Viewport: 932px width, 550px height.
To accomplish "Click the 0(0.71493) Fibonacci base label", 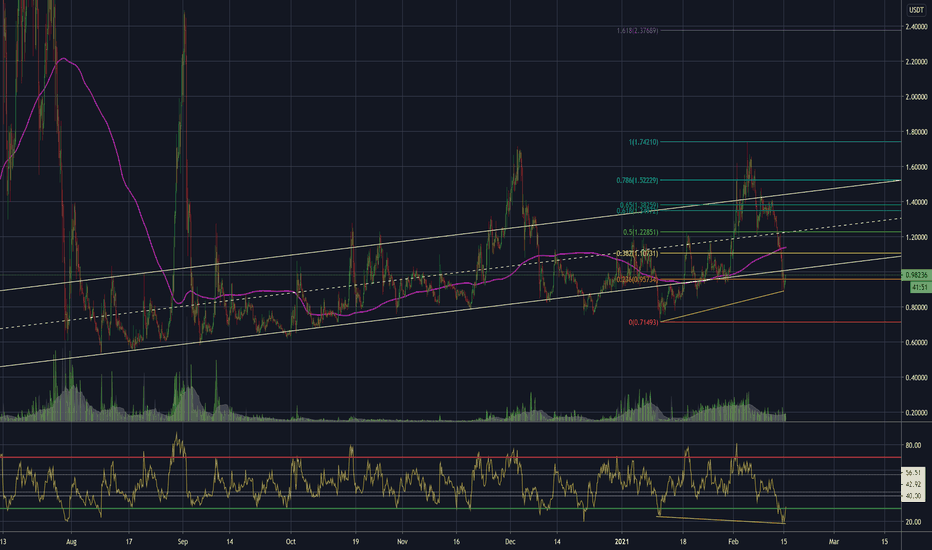I will 643,322.
